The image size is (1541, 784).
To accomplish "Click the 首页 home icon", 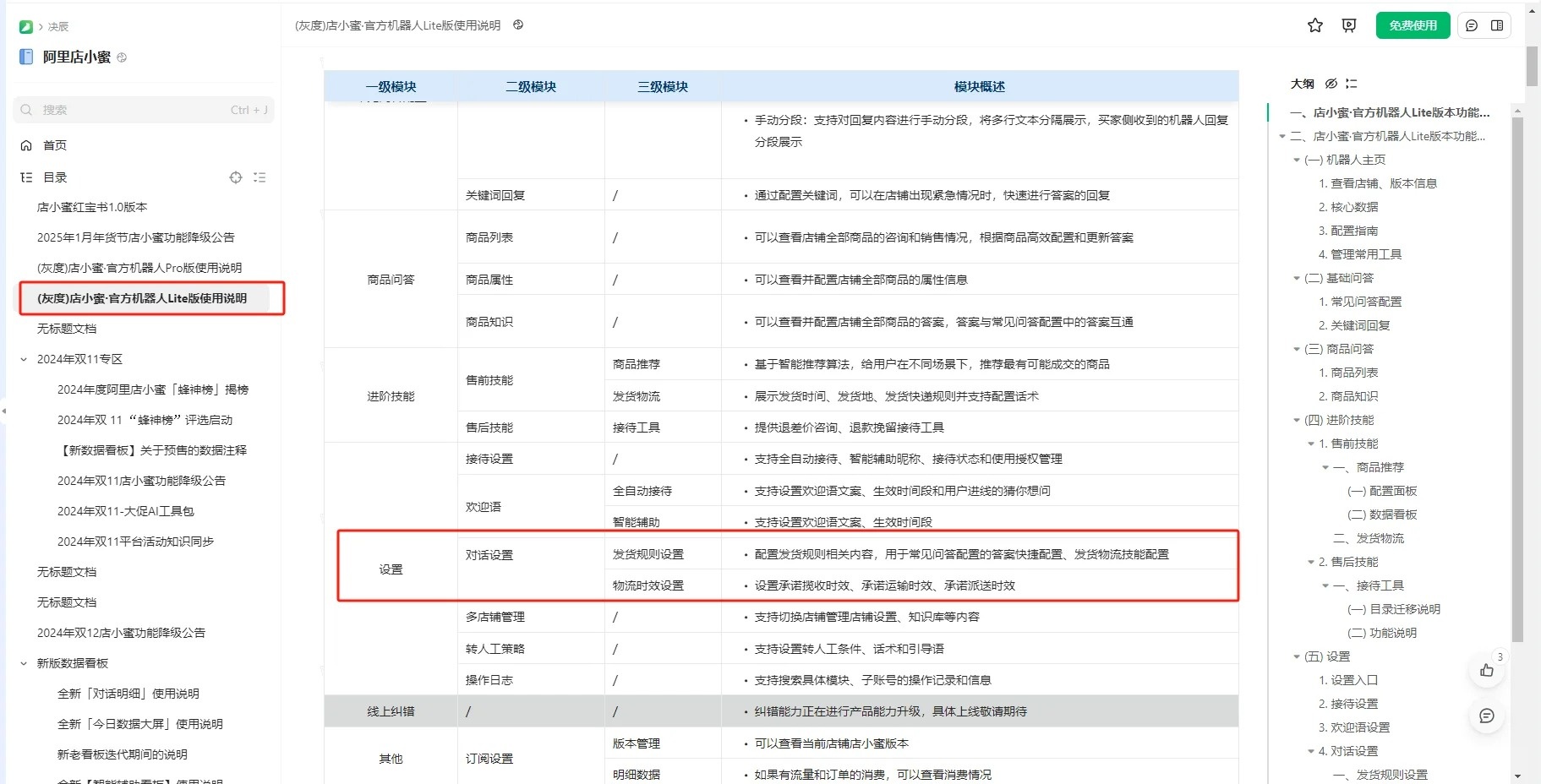I will click(x=26, y=145).
